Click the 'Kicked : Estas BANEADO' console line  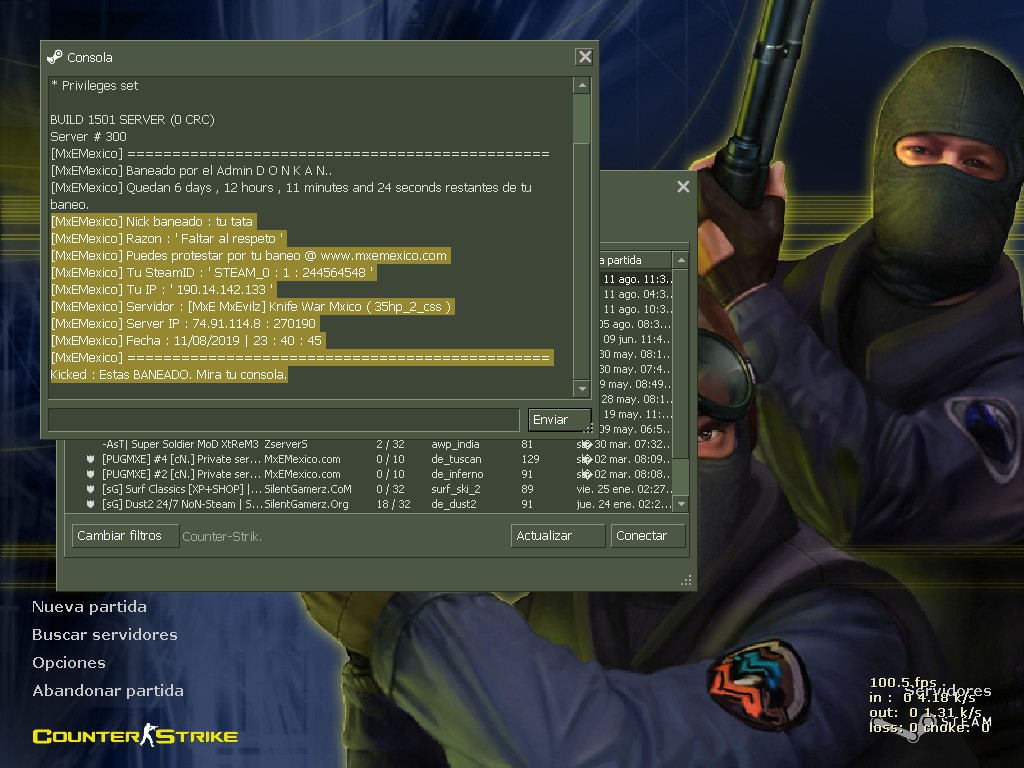(x=168, y=374)
